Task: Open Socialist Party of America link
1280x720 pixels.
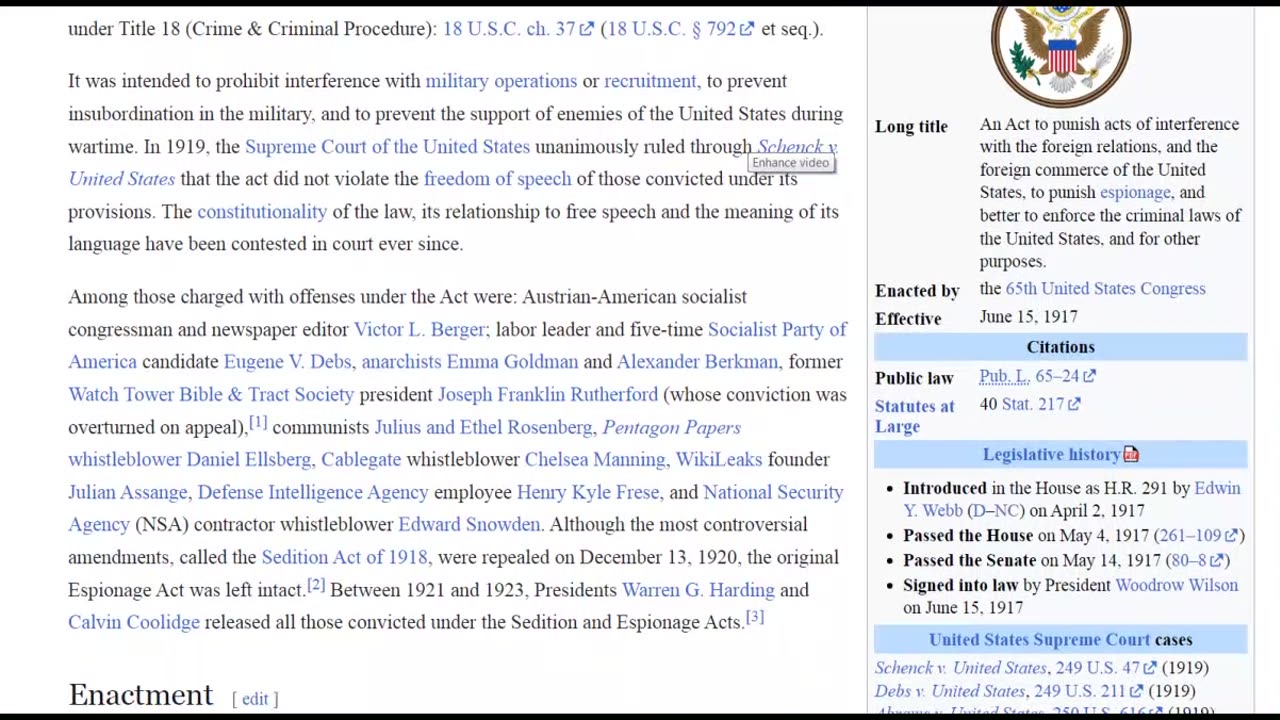Action: [777, 330]
